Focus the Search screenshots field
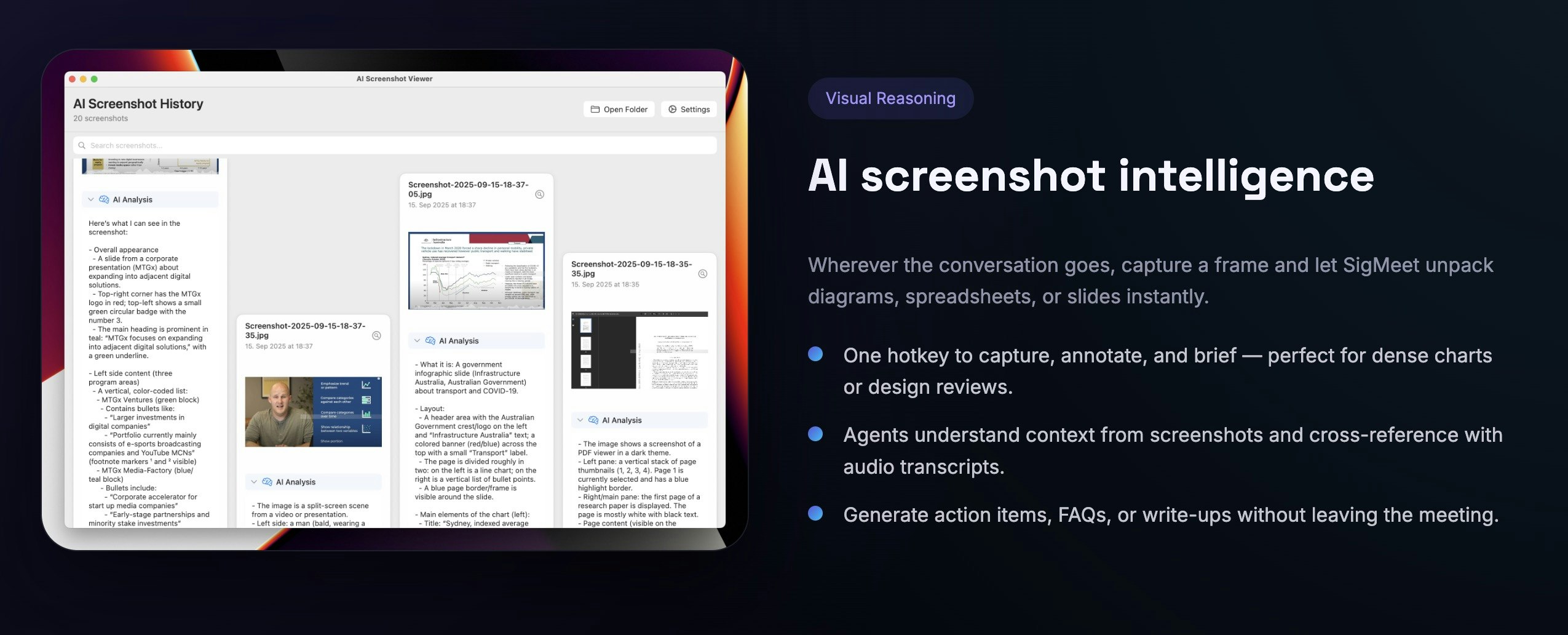 coord(394,145)
